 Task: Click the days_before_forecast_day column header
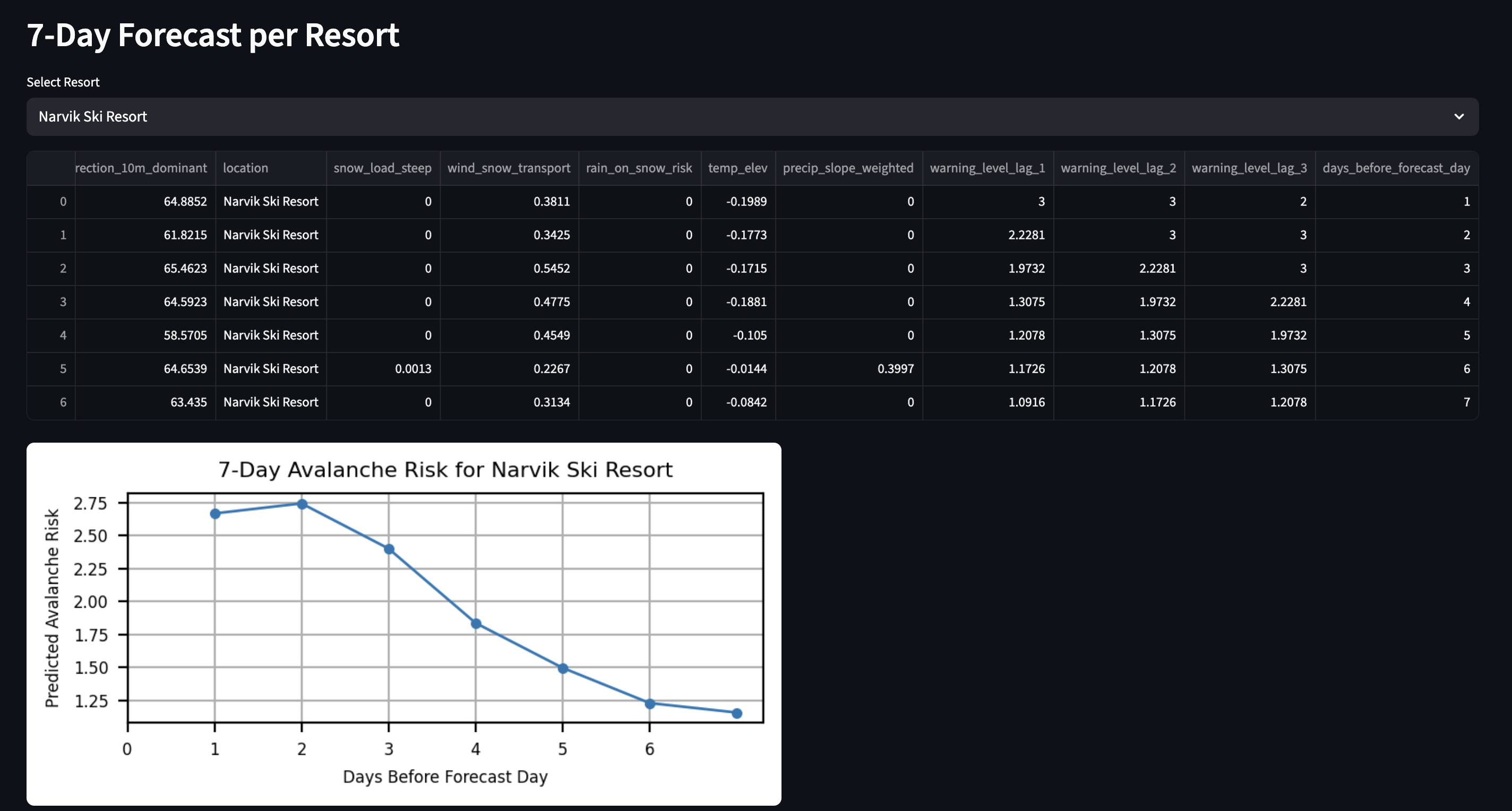point(1396,168)
